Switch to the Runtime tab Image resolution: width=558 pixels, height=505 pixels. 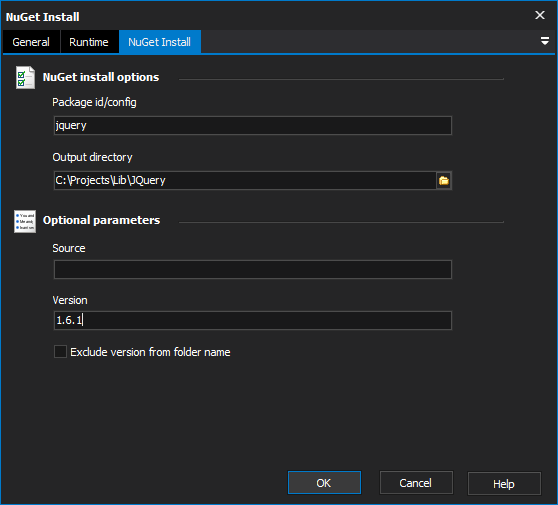tap(89, 42)
